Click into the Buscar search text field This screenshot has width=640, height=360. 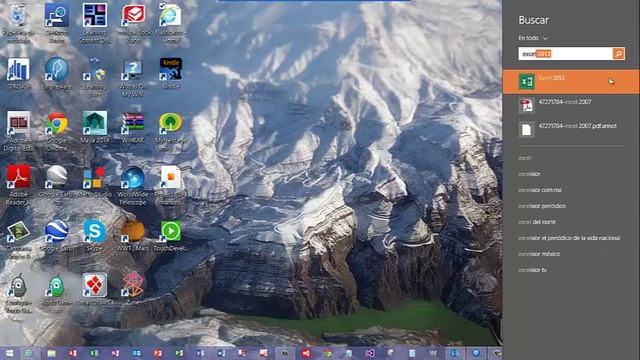(565, 53)
